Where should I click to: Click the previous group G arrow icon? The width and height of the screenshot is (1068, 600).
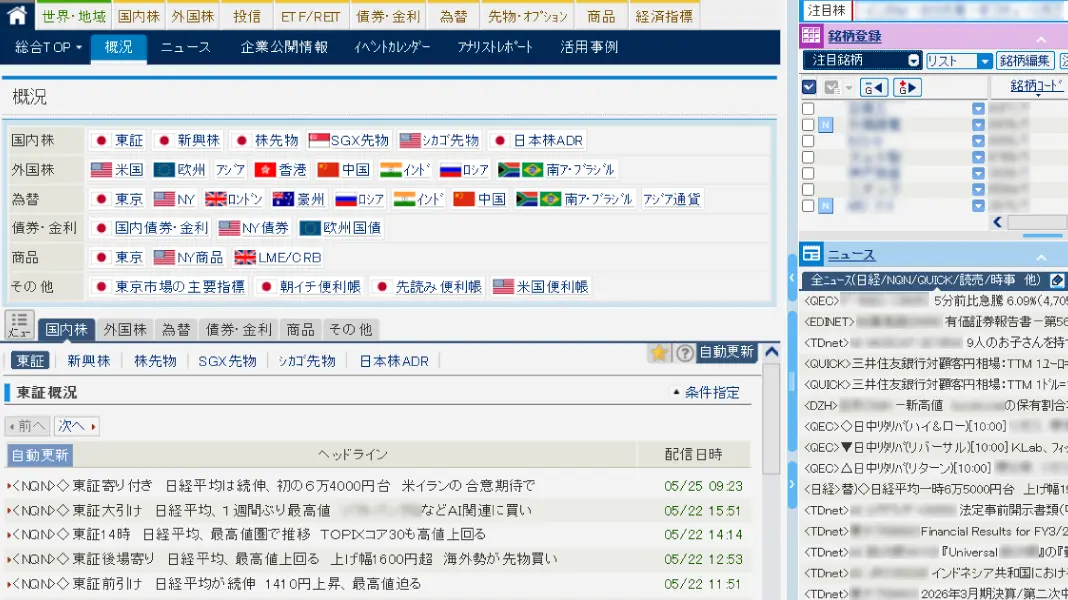(874, 87)
